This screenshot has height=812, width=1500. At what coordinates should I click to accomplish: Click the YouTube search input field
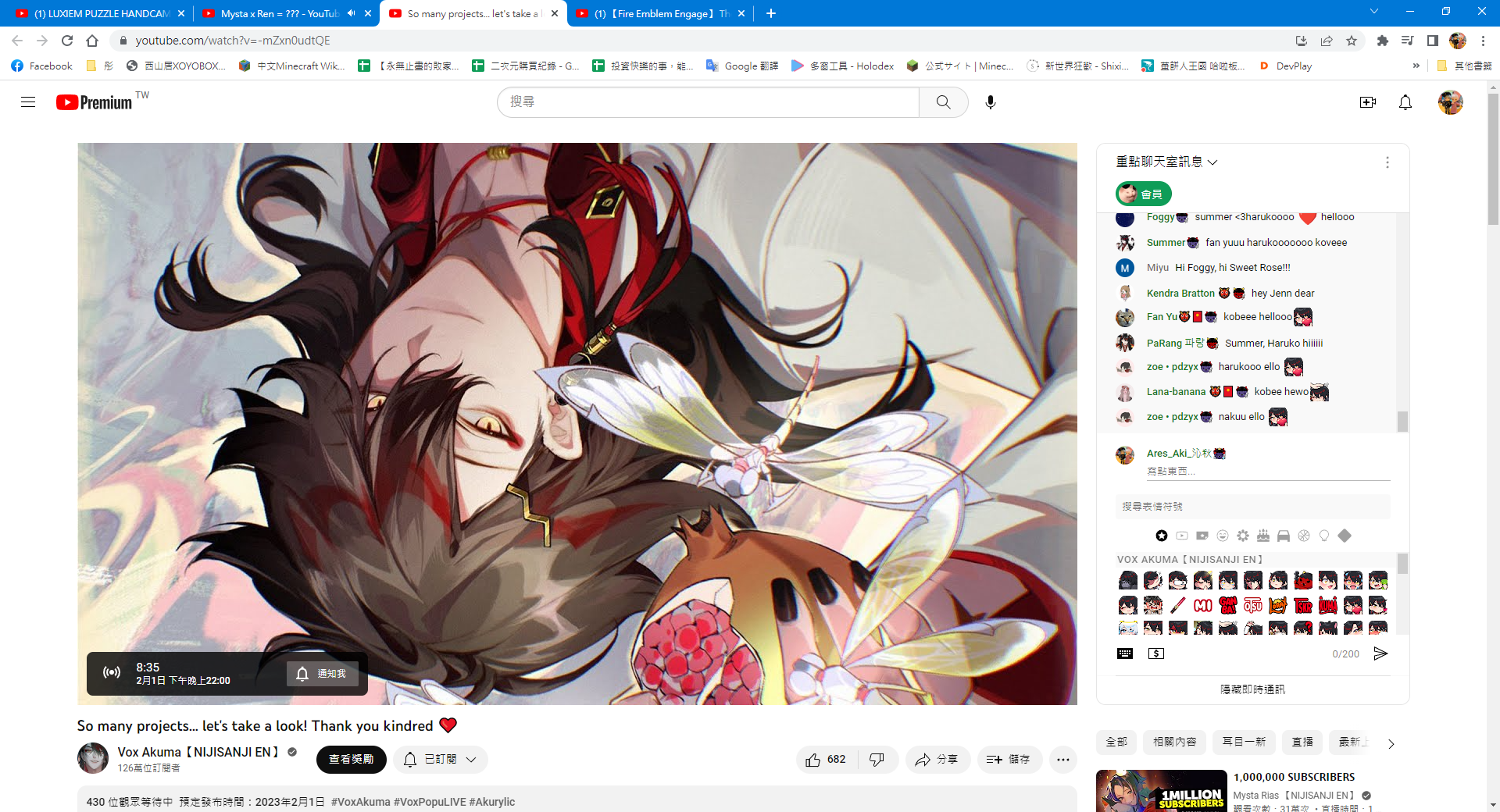(708, 102)
